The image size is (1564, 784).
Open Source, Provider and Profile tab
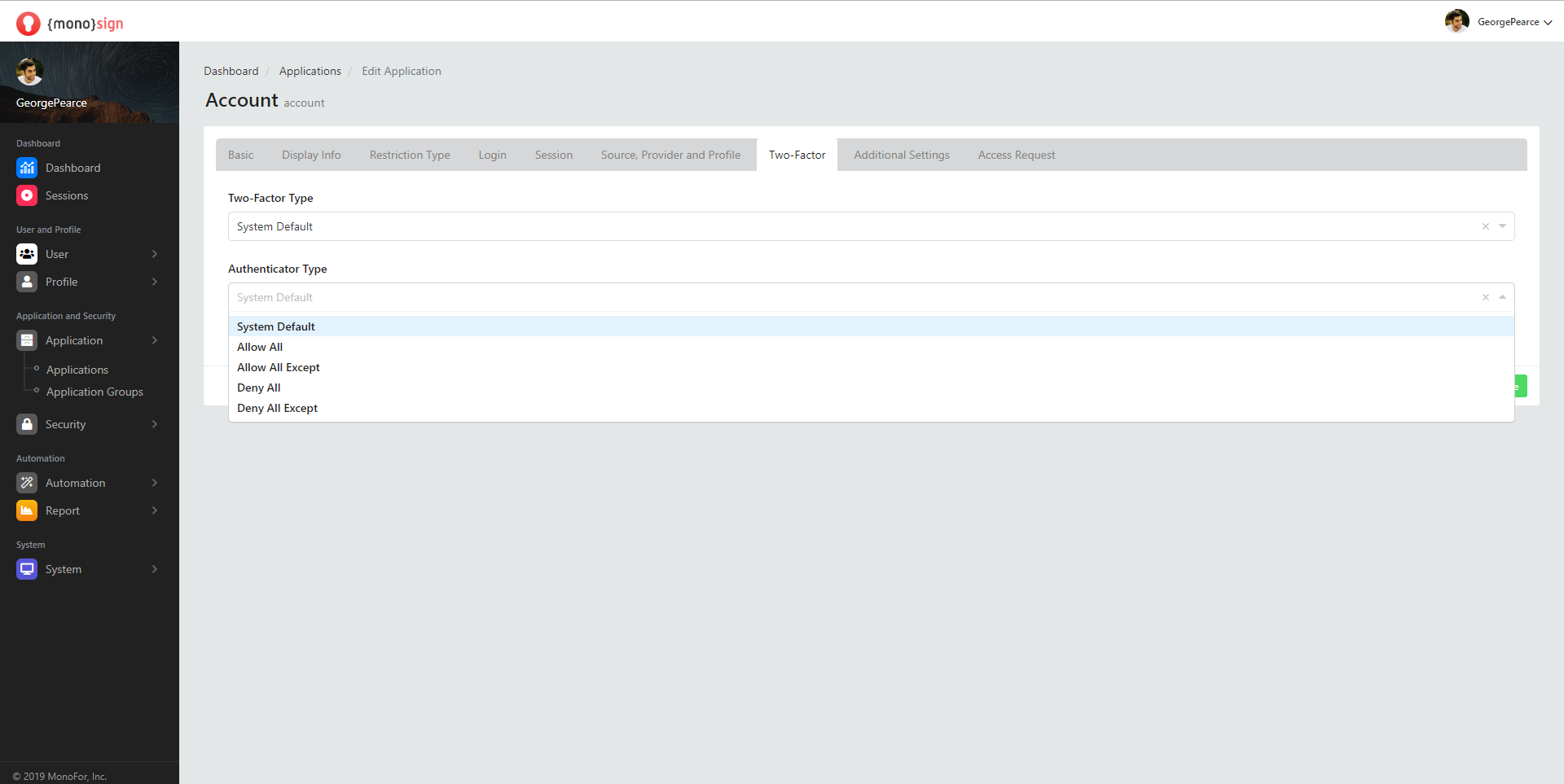click(x=670, y=155)
